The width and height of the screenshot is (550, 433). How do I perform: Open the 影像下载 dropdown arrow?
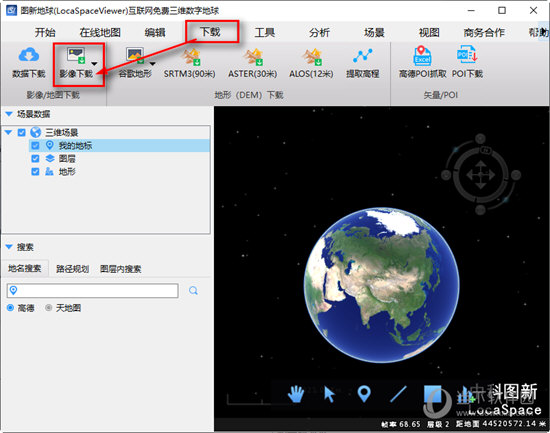[x=94, y=64]
